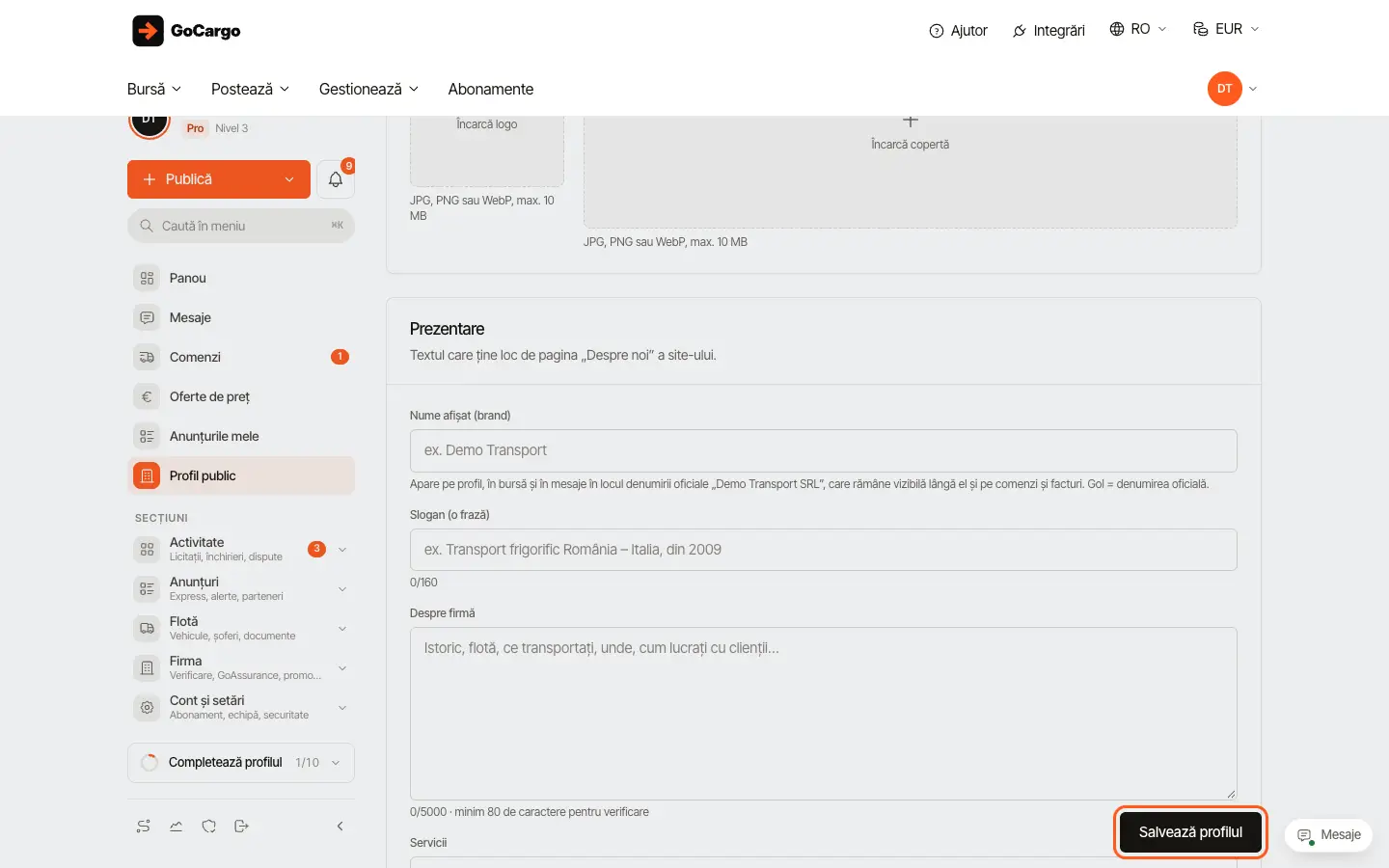
Task: Focus the Caută în meniu search box
Action: pos(241,226)
